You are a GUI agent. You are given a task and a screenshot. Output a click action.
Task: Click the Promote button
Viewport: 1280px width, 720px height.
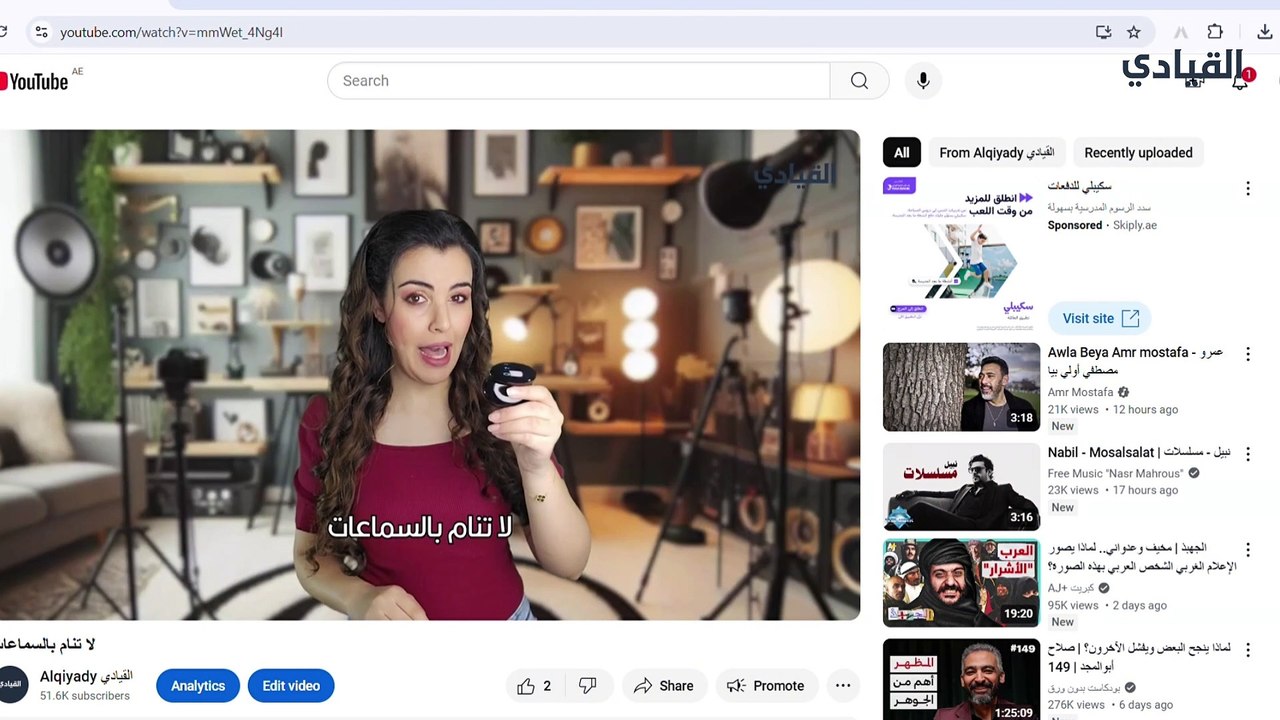click(x=766, y=686)
